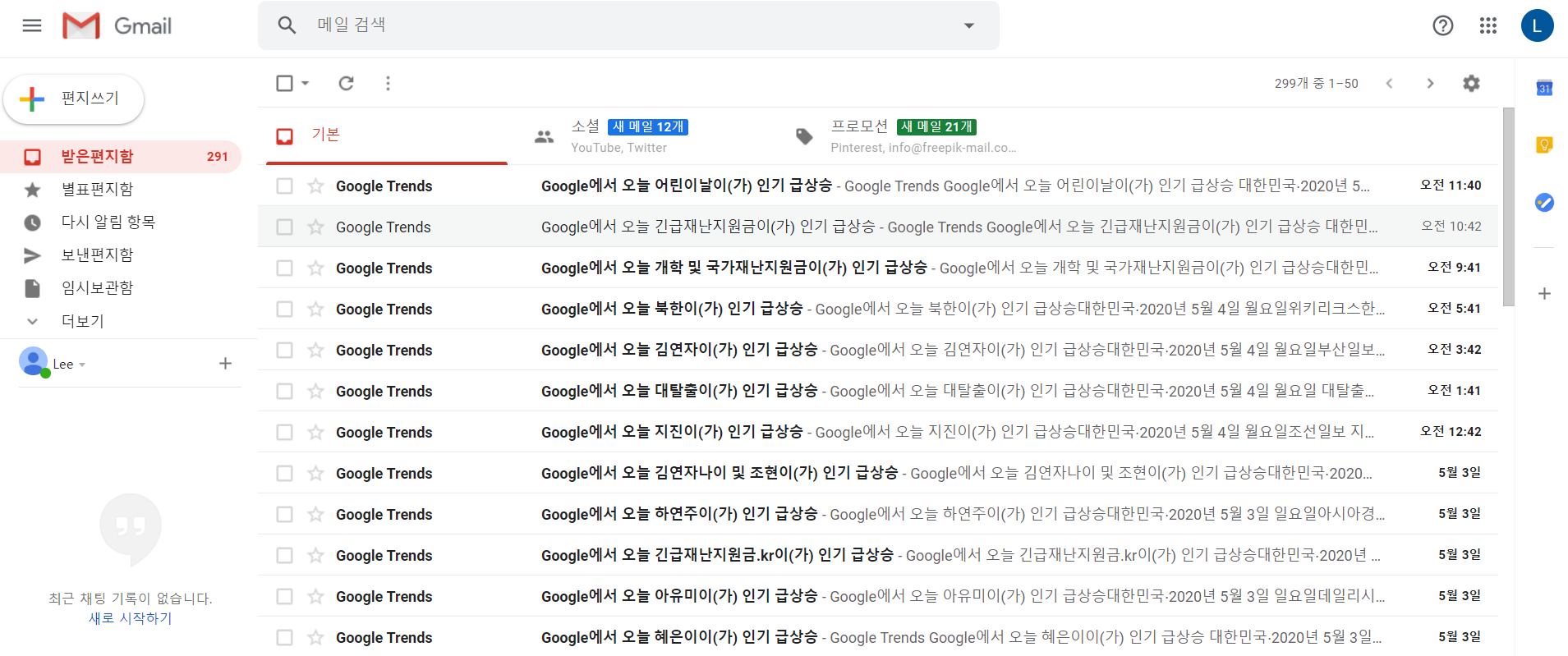Check the 김연자나이 및 조현 email checkbox

[x=285, y=473]
